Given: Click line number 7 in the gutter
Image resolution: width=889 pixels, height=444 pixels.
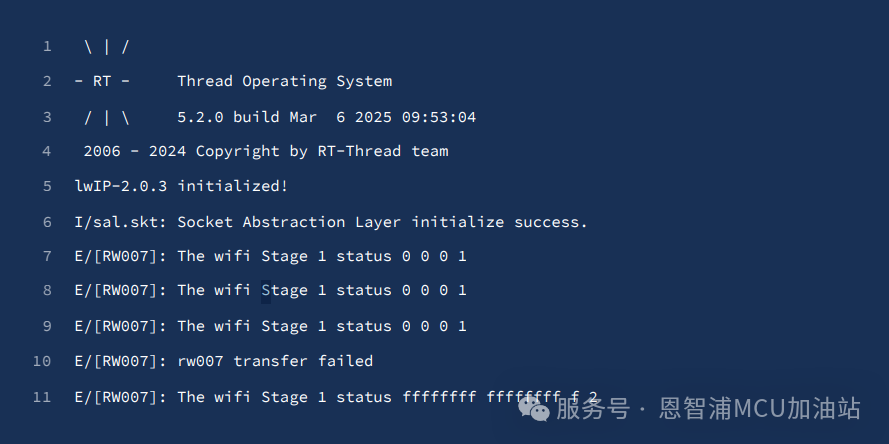Looking at the screenshot, I should coord(47,256).
